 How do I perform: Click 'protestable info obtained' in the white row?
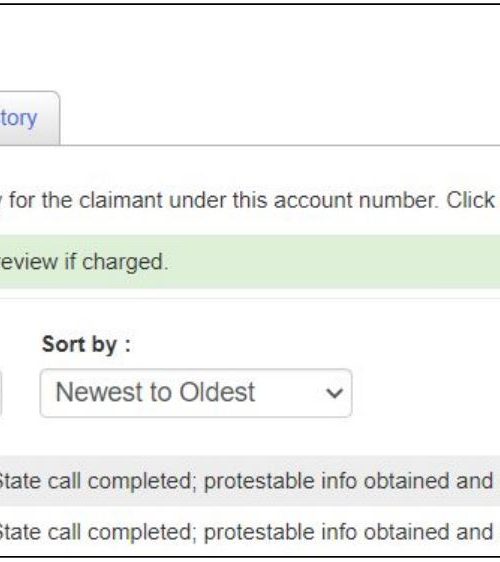[x=326, y=532]
